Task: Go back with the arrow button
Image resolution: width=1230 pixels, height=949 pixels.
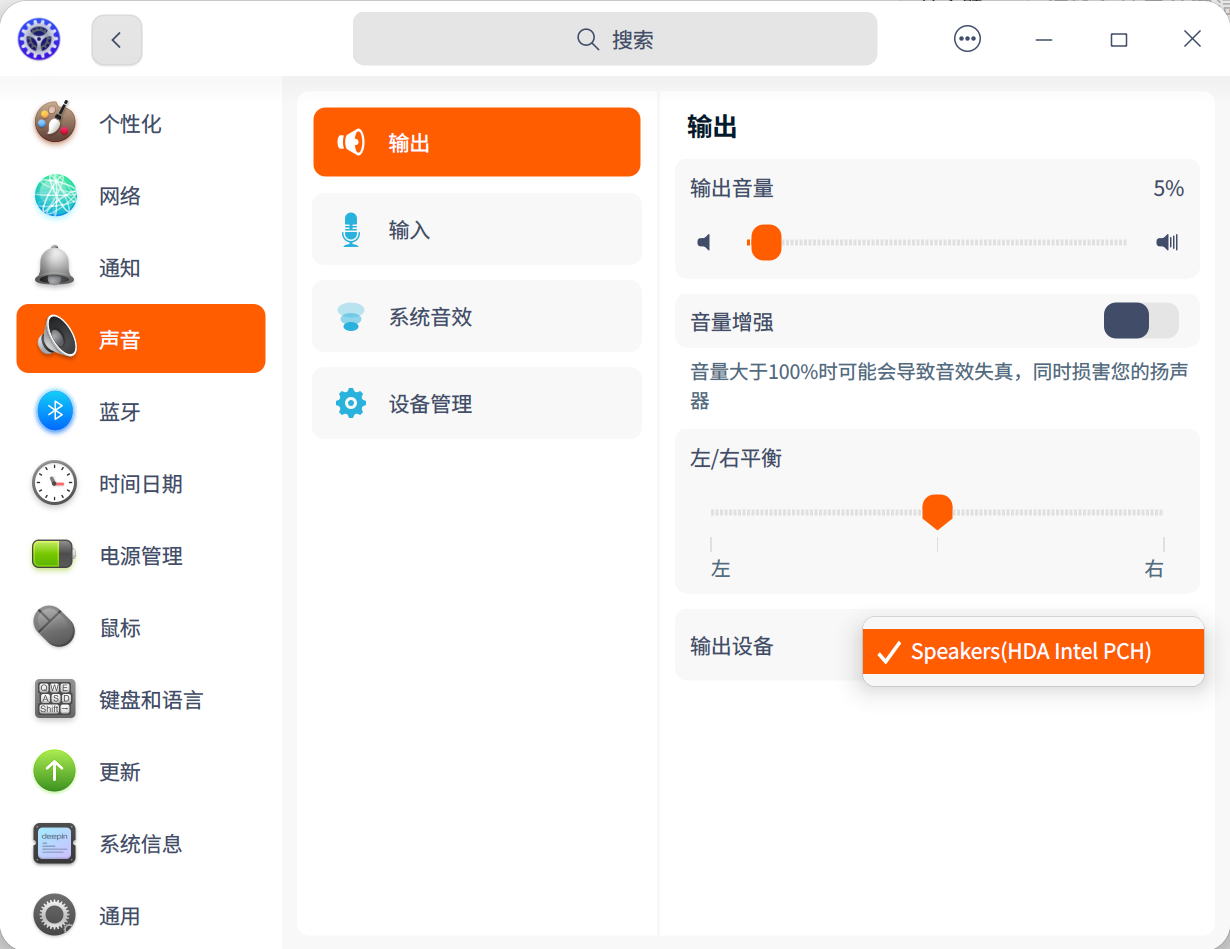Action: click(117, 40)
